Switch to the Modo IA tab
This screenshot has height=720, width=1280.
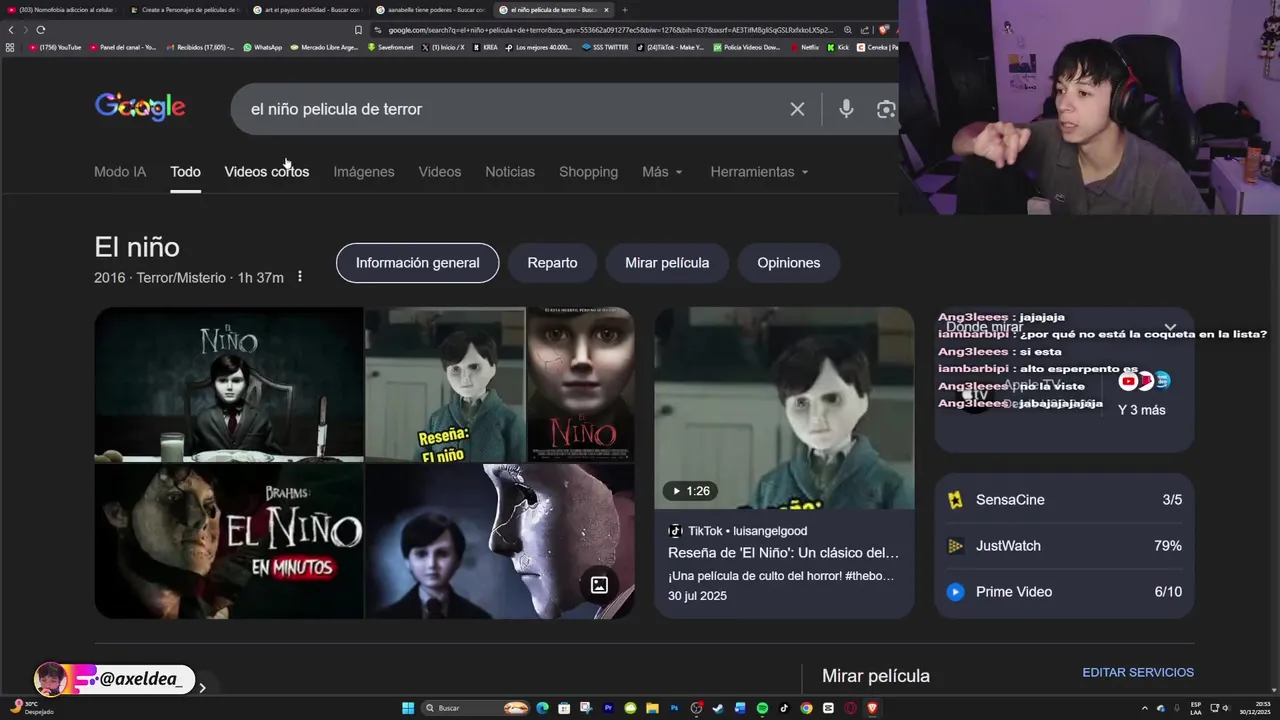click(x=120, y=172)
